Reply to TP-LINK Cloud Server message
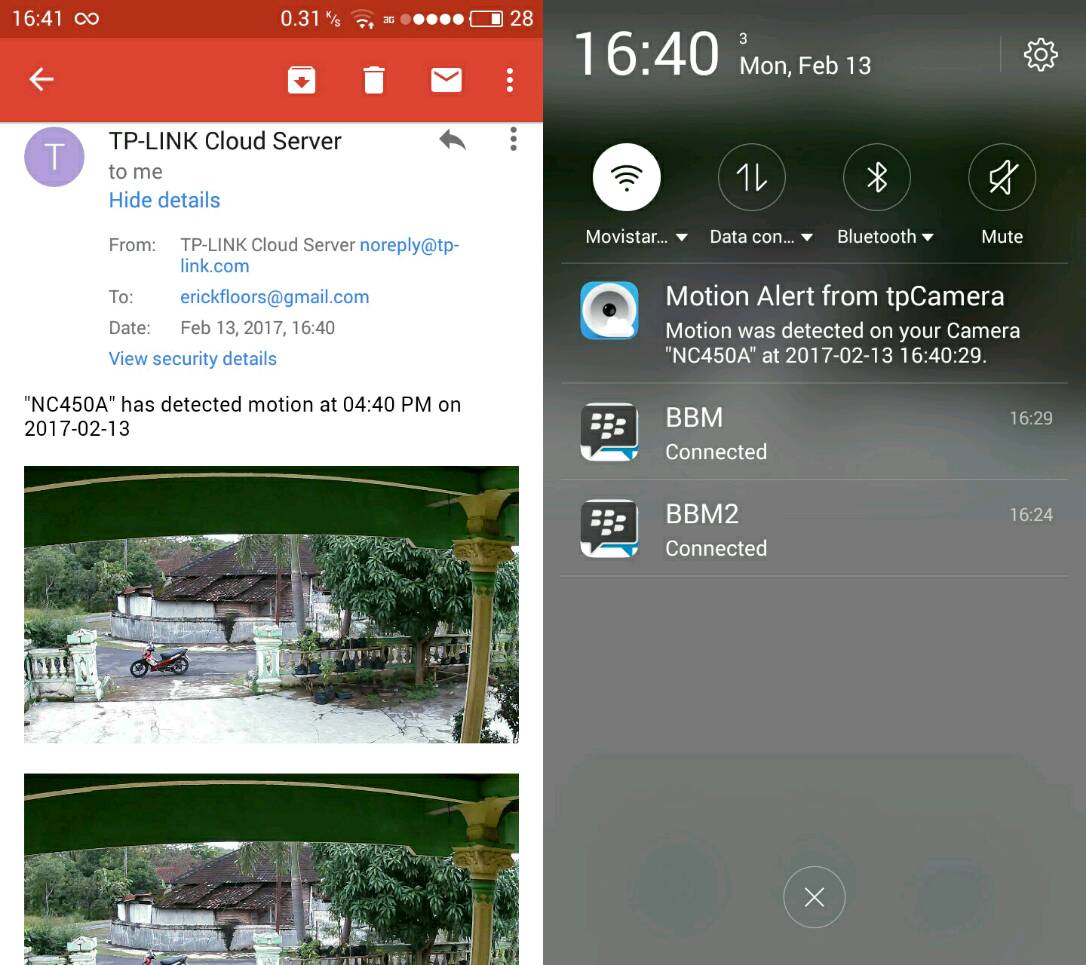Viewport: 1086px width, 965px height. [452, 140]
